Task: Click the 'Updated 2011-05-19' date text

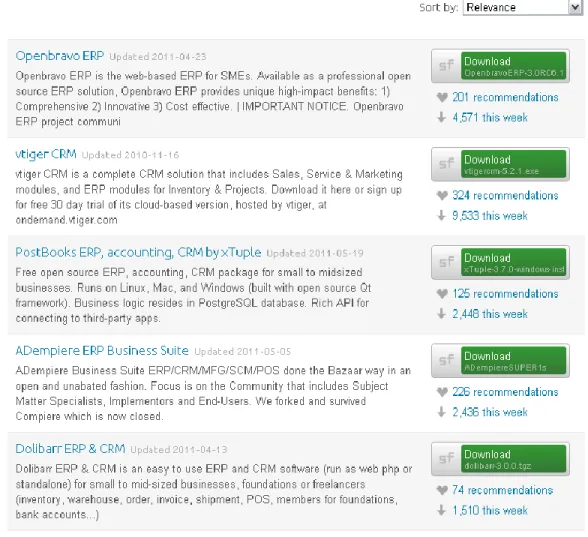Action: click(x=315, y=254)
